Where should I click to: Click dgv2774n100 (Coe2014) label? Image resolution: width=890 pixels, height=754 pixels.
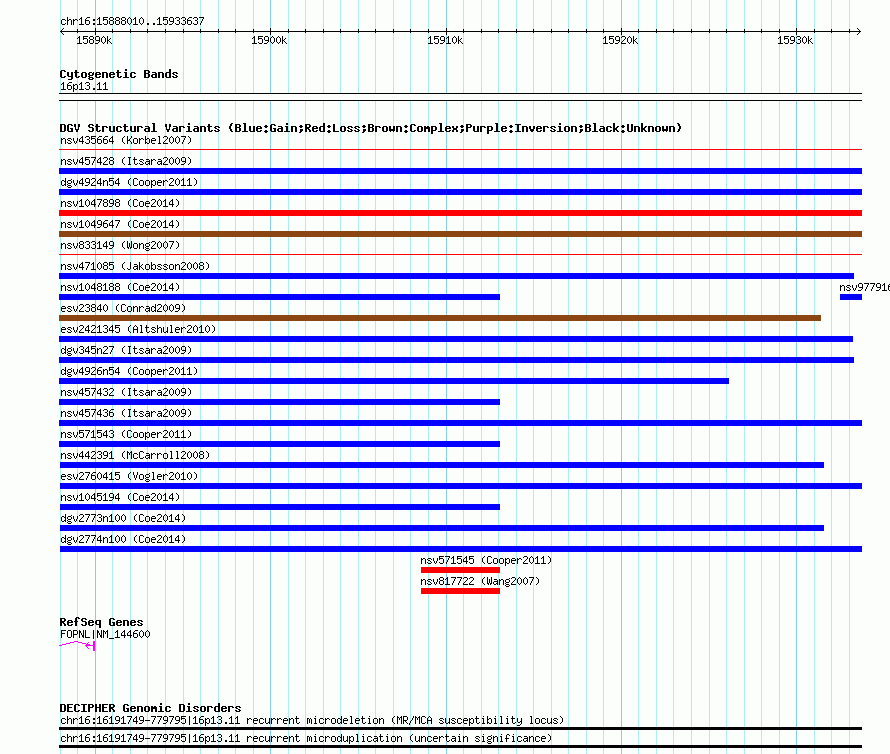point(123,539)
